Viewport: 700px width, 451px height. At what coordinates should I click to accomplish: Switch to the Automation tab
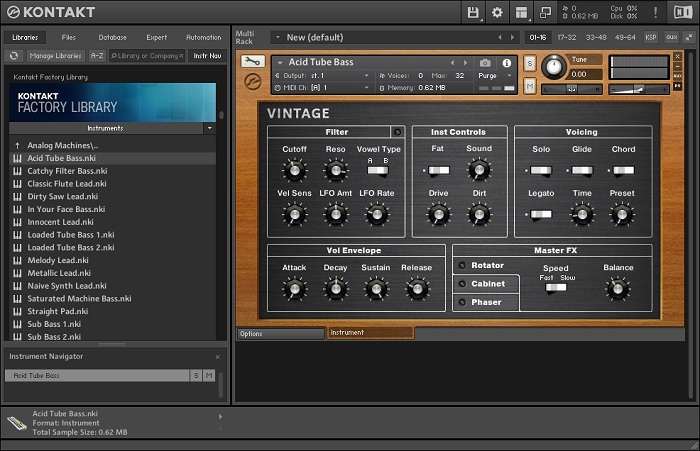tap(204, 38)
